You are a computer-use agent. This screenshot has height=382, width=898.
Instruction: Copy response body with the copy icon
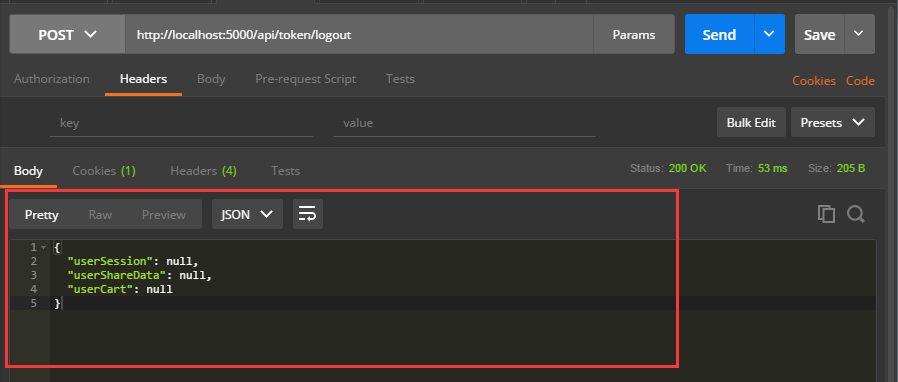click(826, 214)
